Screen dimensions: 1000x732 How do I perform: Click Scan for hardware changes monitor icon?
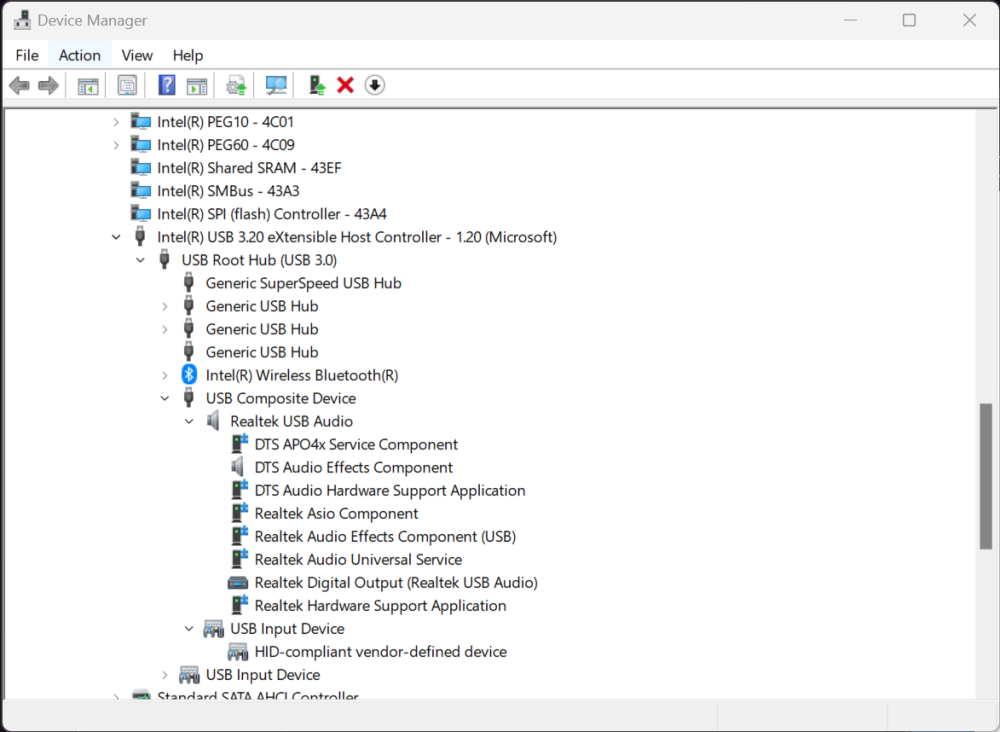[x=276, y=85]
